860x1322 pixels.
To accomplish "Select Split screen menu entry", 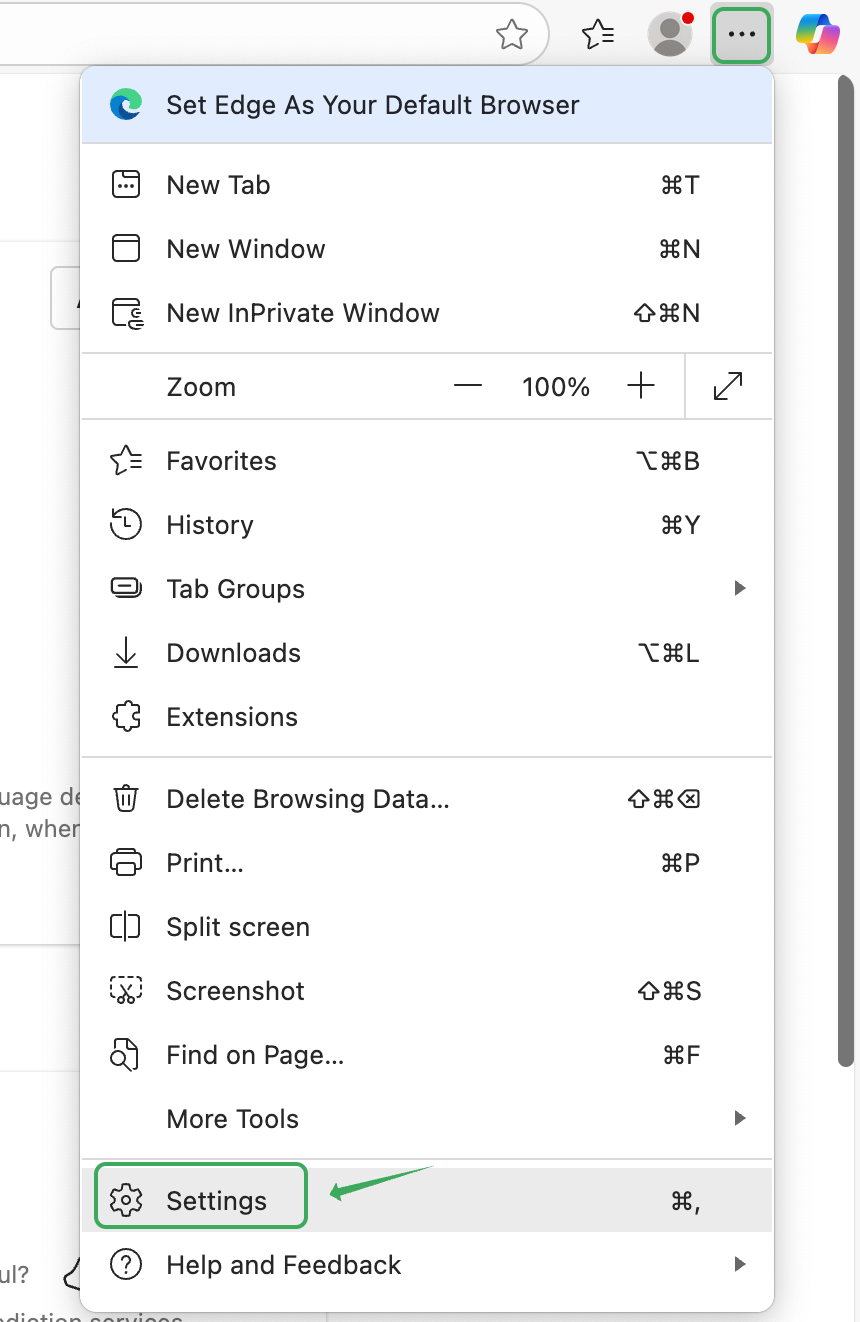I will pos(427,927).
